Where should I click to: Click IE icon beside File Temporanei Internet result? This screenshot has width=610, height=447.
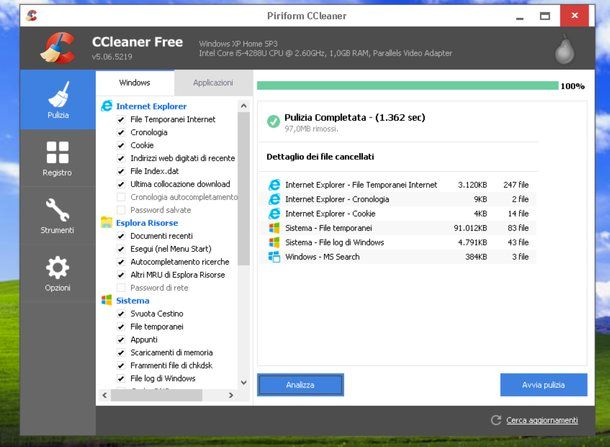click(x=274, y=185)
